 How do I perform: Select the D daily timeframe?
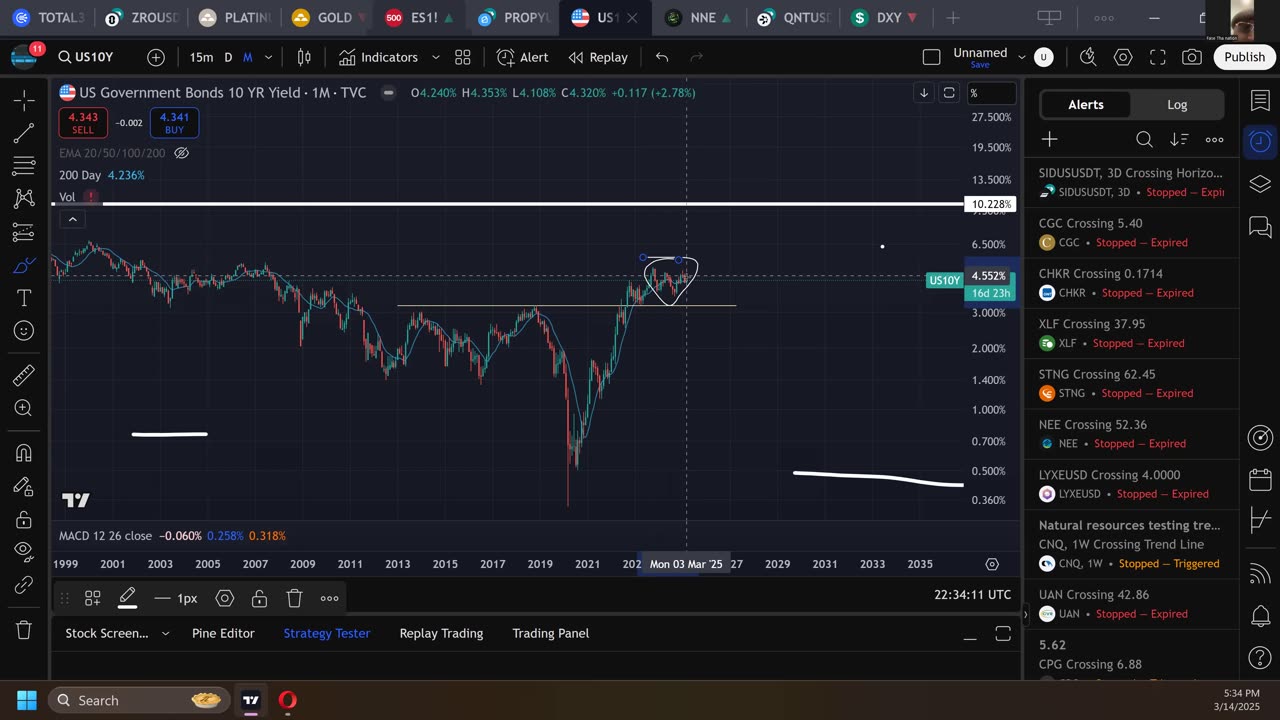click(228, 57)
